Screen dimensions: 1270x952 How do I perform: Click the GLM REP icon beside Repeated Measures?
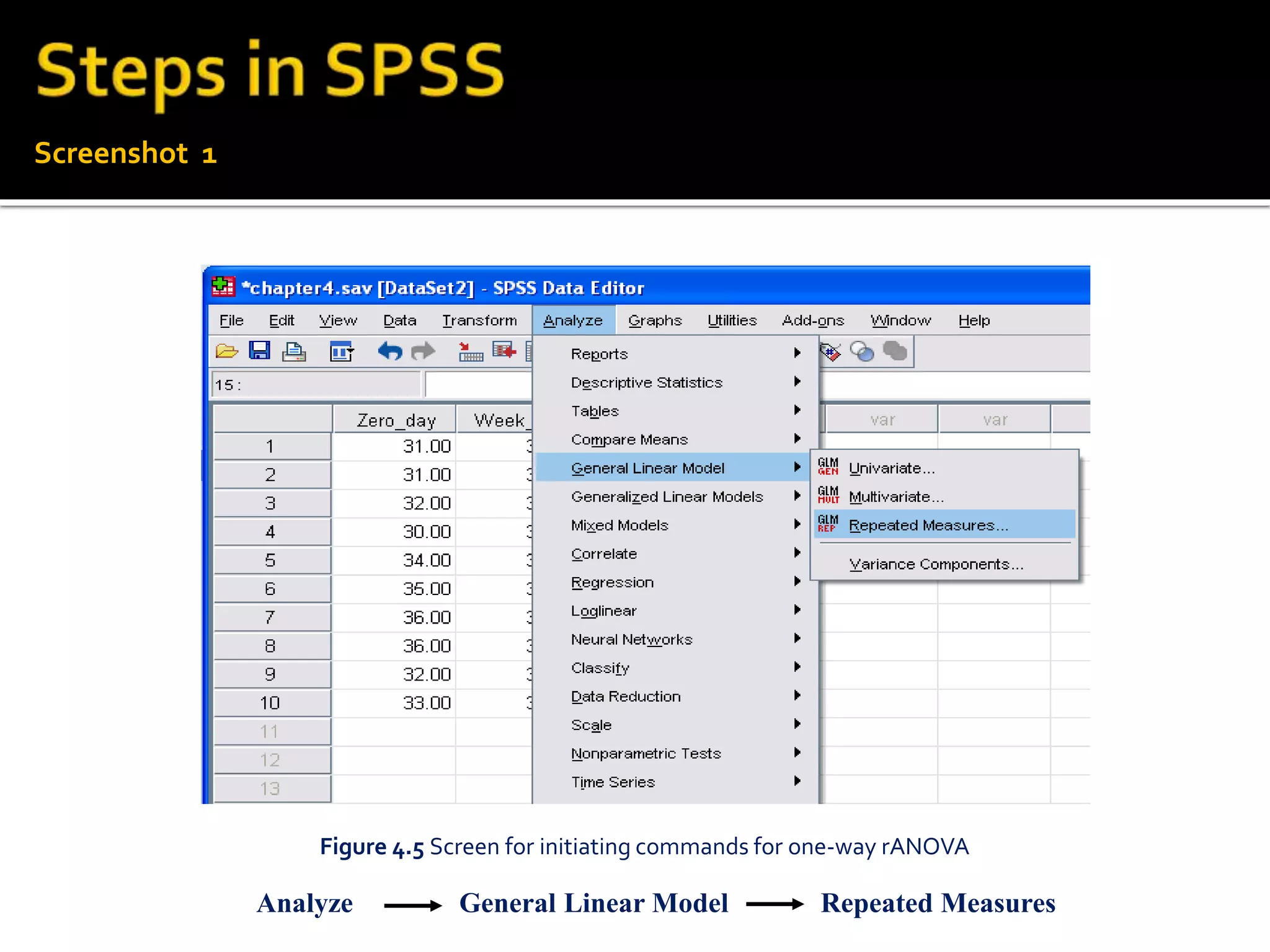[x=828, y=524]
